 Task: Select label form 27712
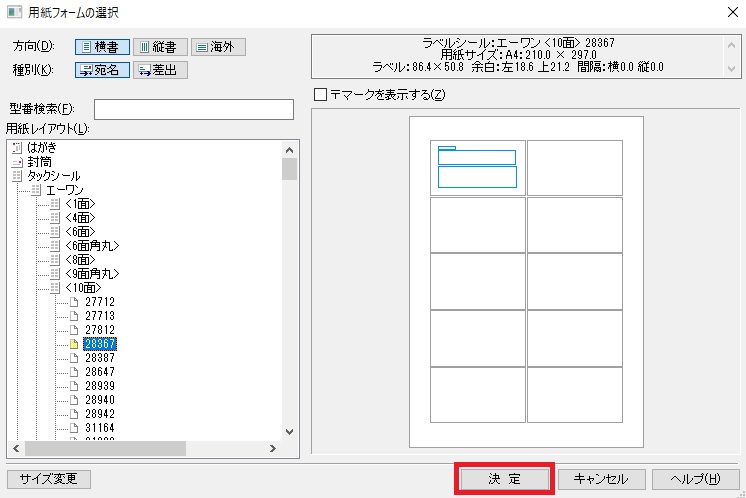[x=100, y=301]
